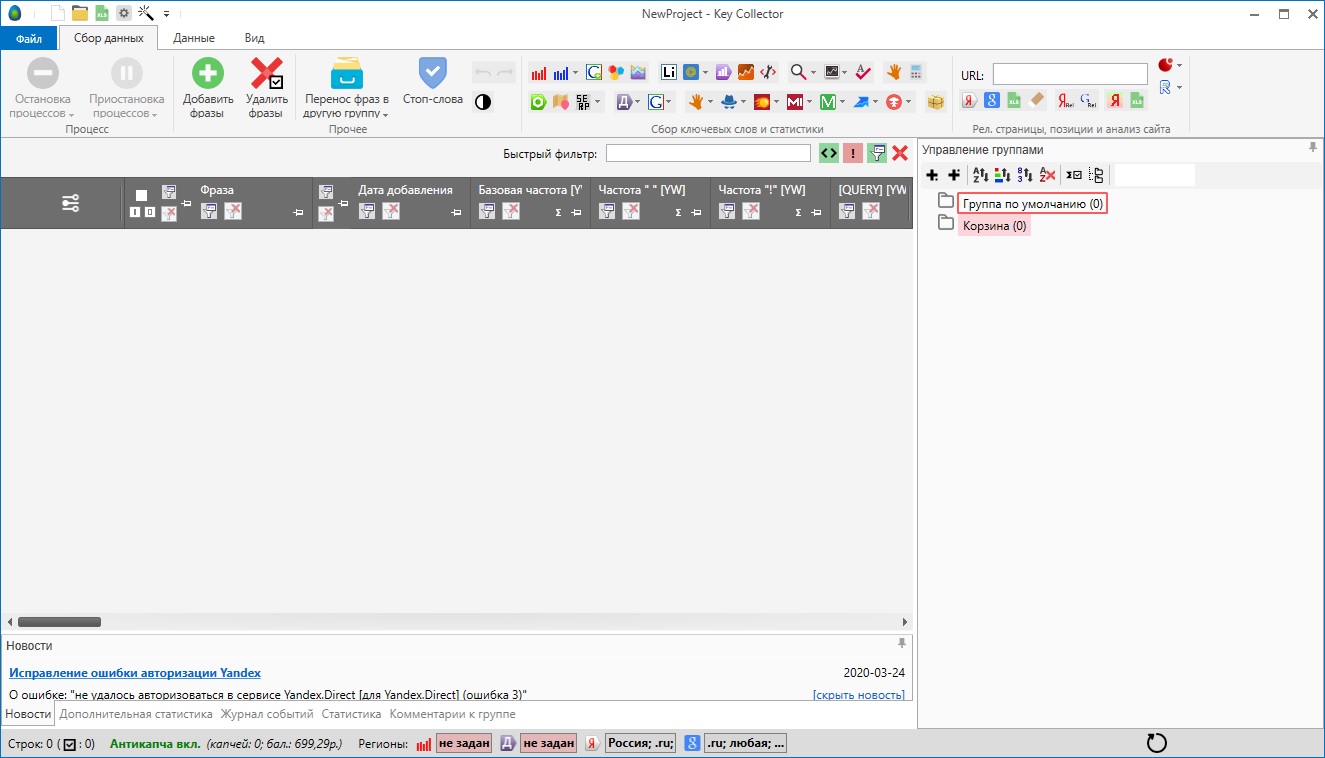Open the Дополнительная статистика tab

136,714
